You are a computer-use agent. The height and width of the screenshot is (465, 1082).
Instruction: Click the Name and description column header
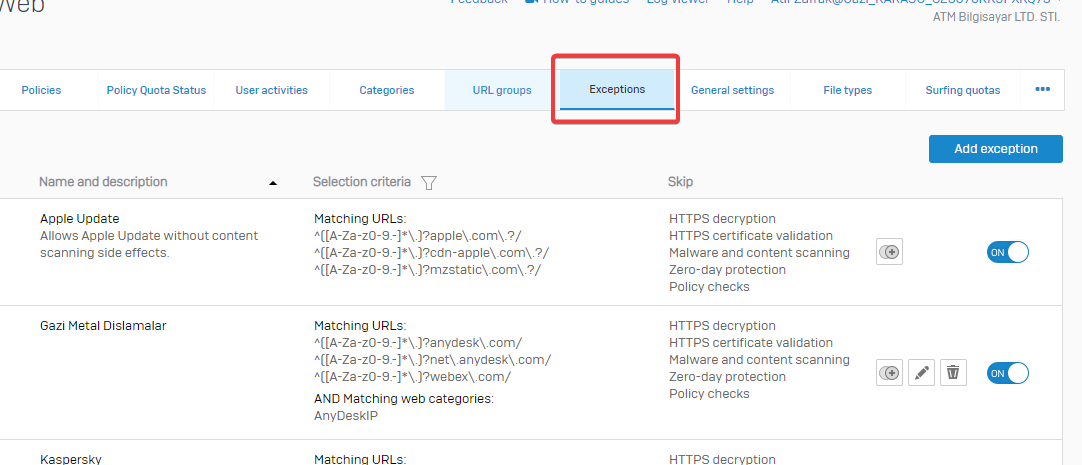tap(103, 182)
